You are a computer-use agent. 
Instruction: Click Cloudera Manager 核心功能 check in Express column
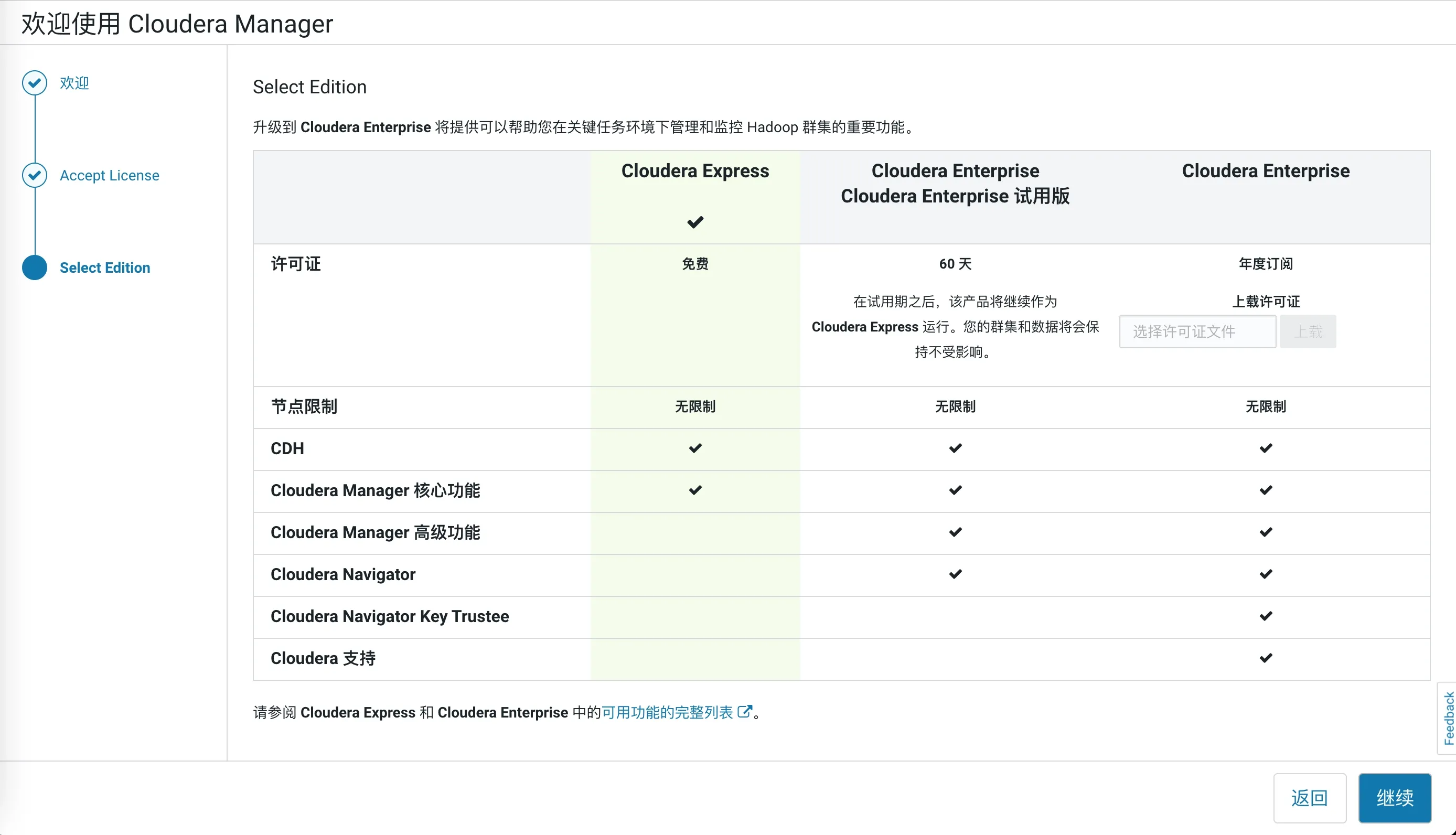(694, 490)
